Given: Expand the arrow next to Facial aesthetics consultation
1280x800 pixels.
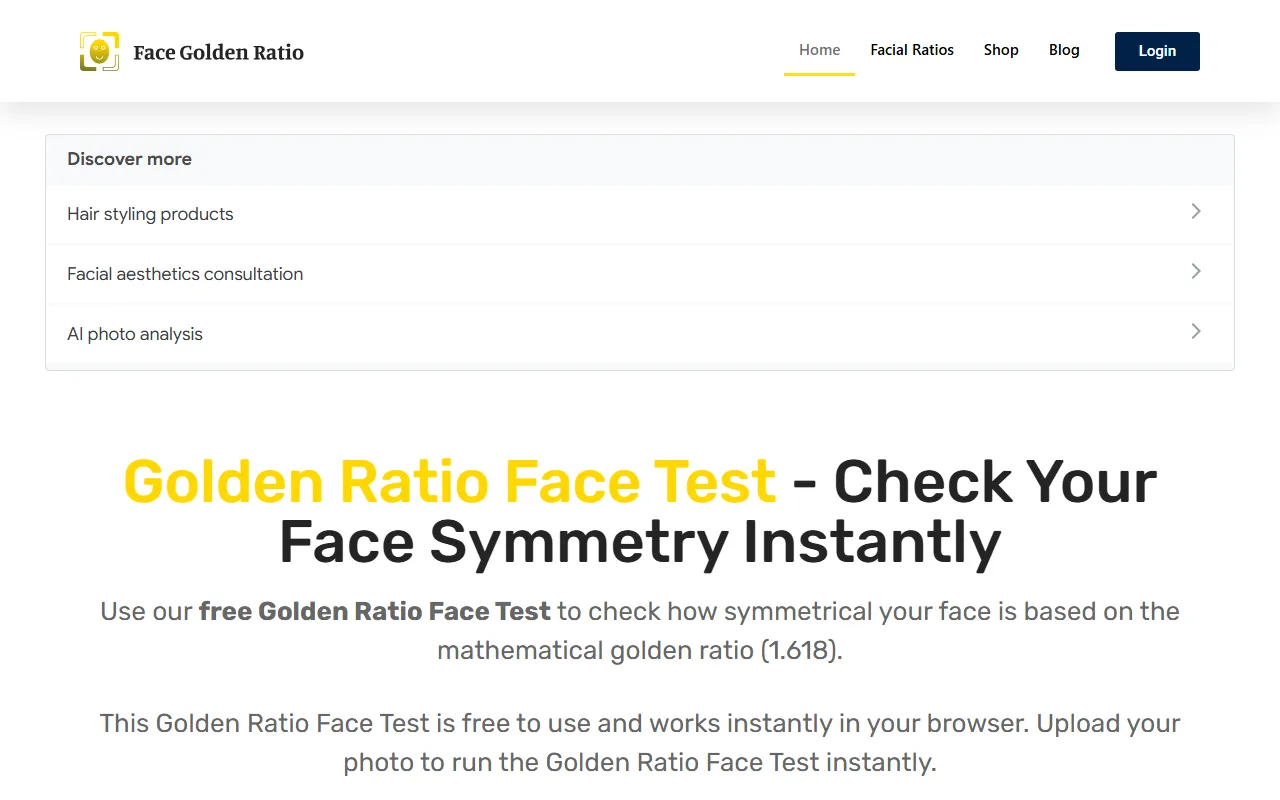Looking at the screenshot, I should click(x=1195, y=271).
